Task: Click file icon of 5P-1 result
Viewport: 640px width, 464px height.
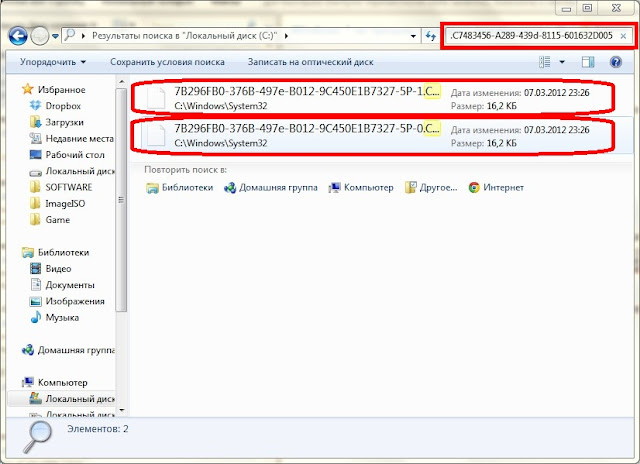Action: pos(156,98)
